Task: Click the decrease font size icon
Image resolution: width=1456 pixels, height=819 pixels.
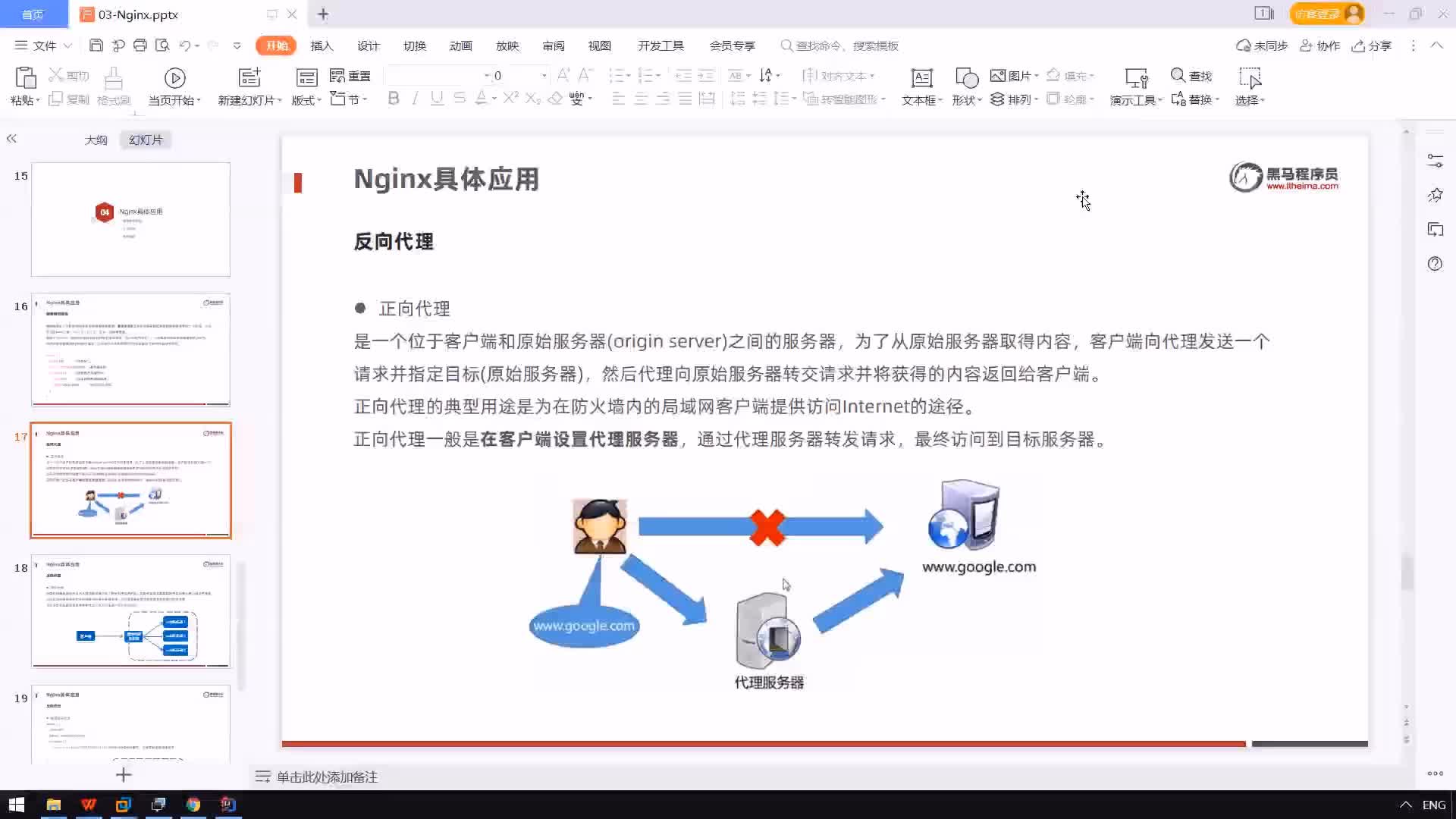Action: [585, 75]
